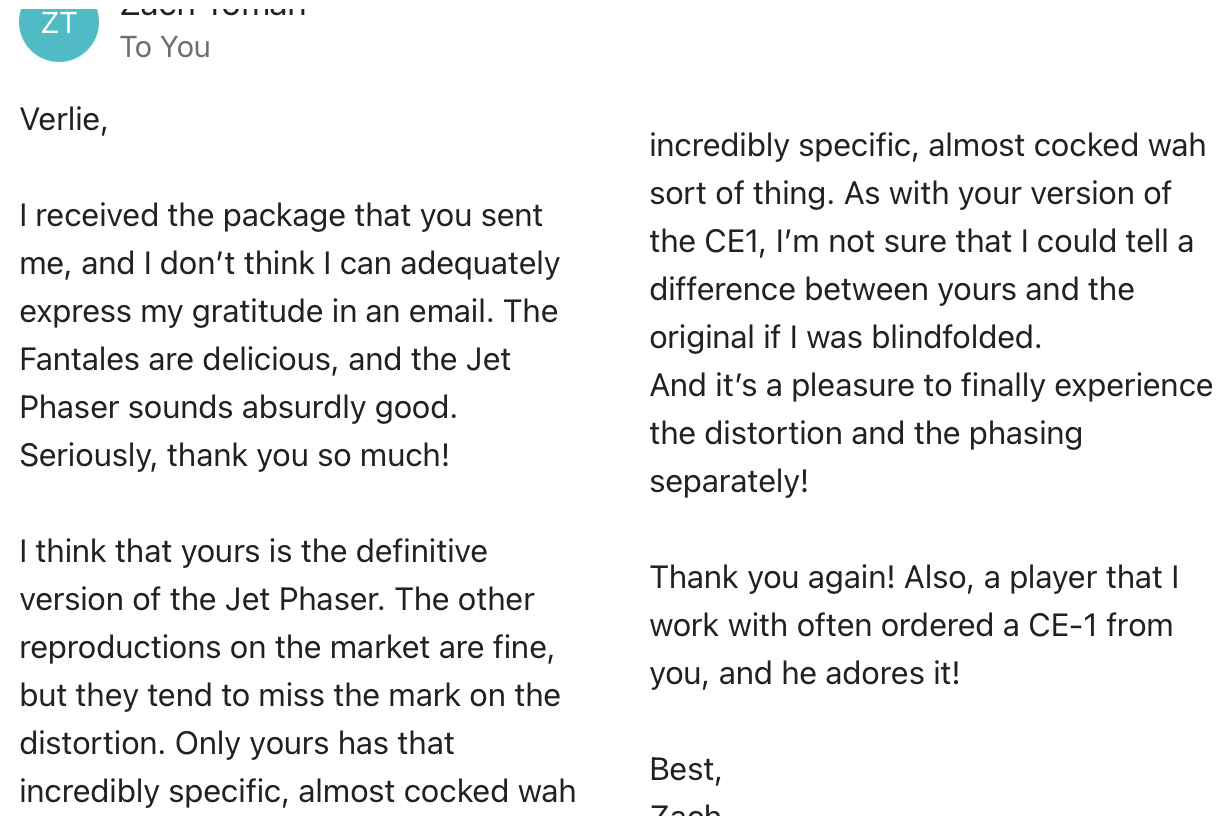
Task: Select the word "Fantales" in the email
Action: coord(82,359)
